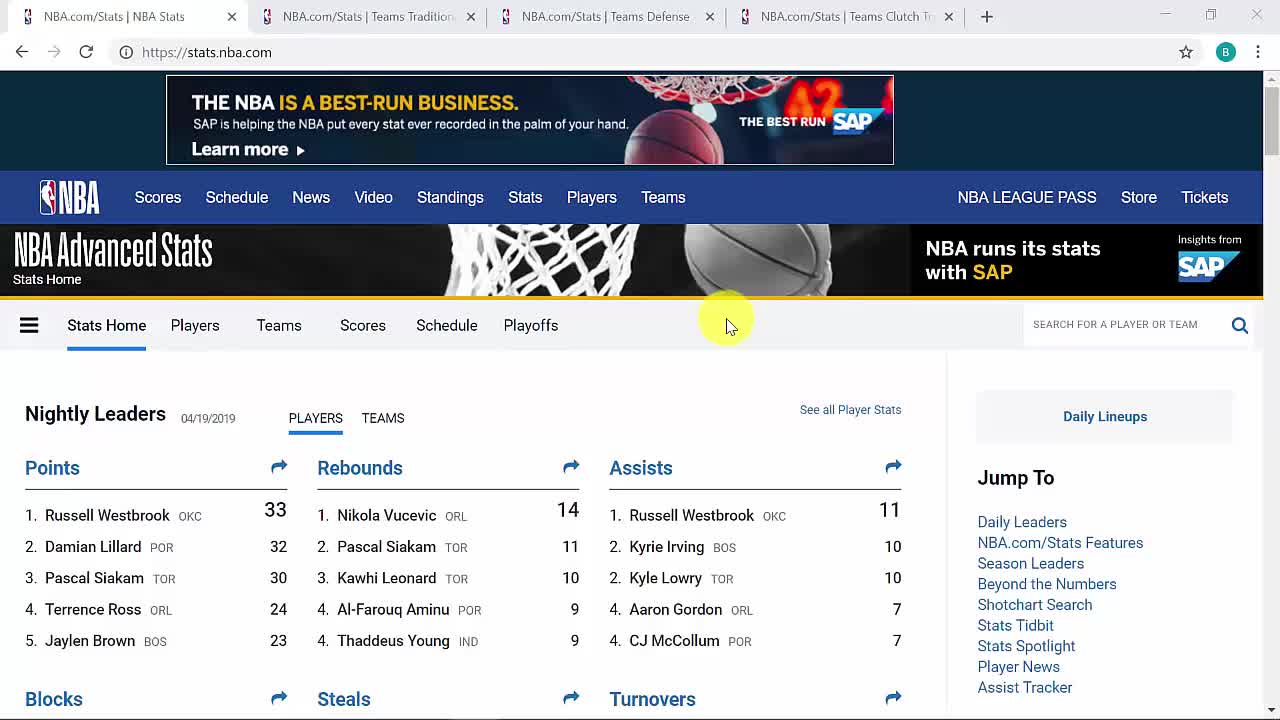This screenshot has height=720, width=1280.
Task: Select PLAYERS Nightly Leaders tab
Action: pos(315,418)
